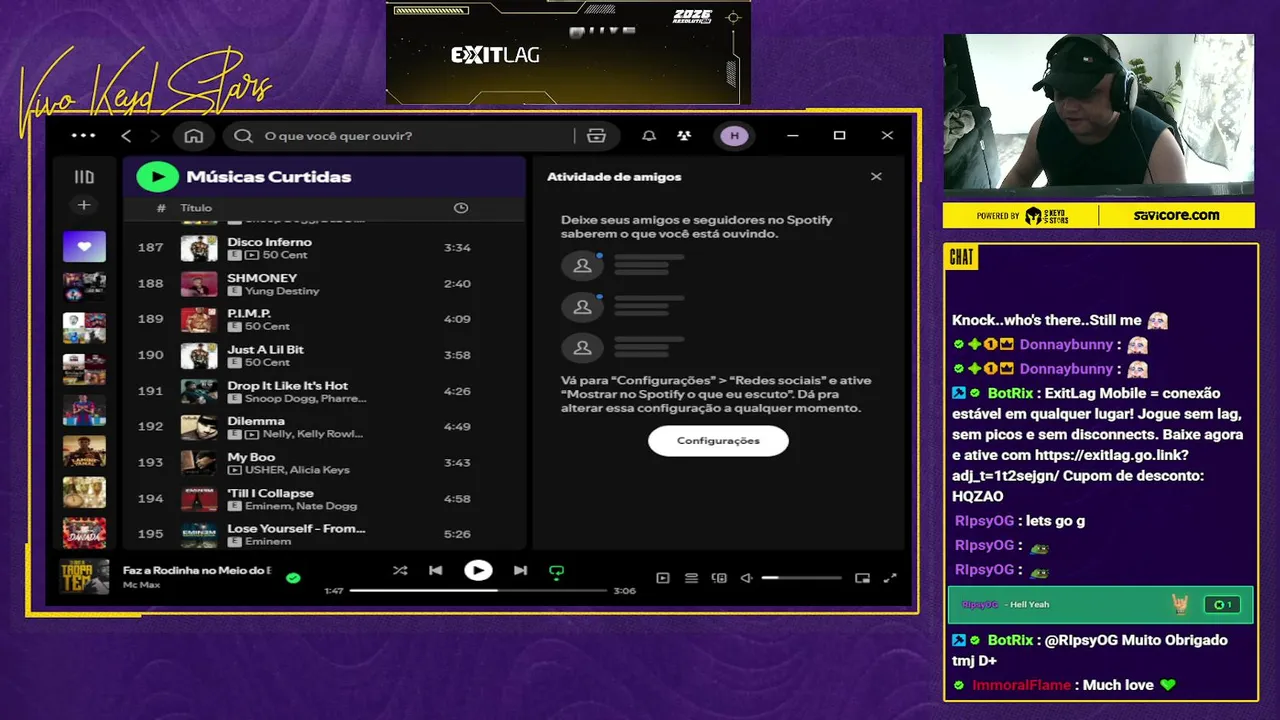Image resolution: width=1280 pixels, height=720 pixels.
Task: Click Disco Inferno album cover
Action: [x=199, y=248]
